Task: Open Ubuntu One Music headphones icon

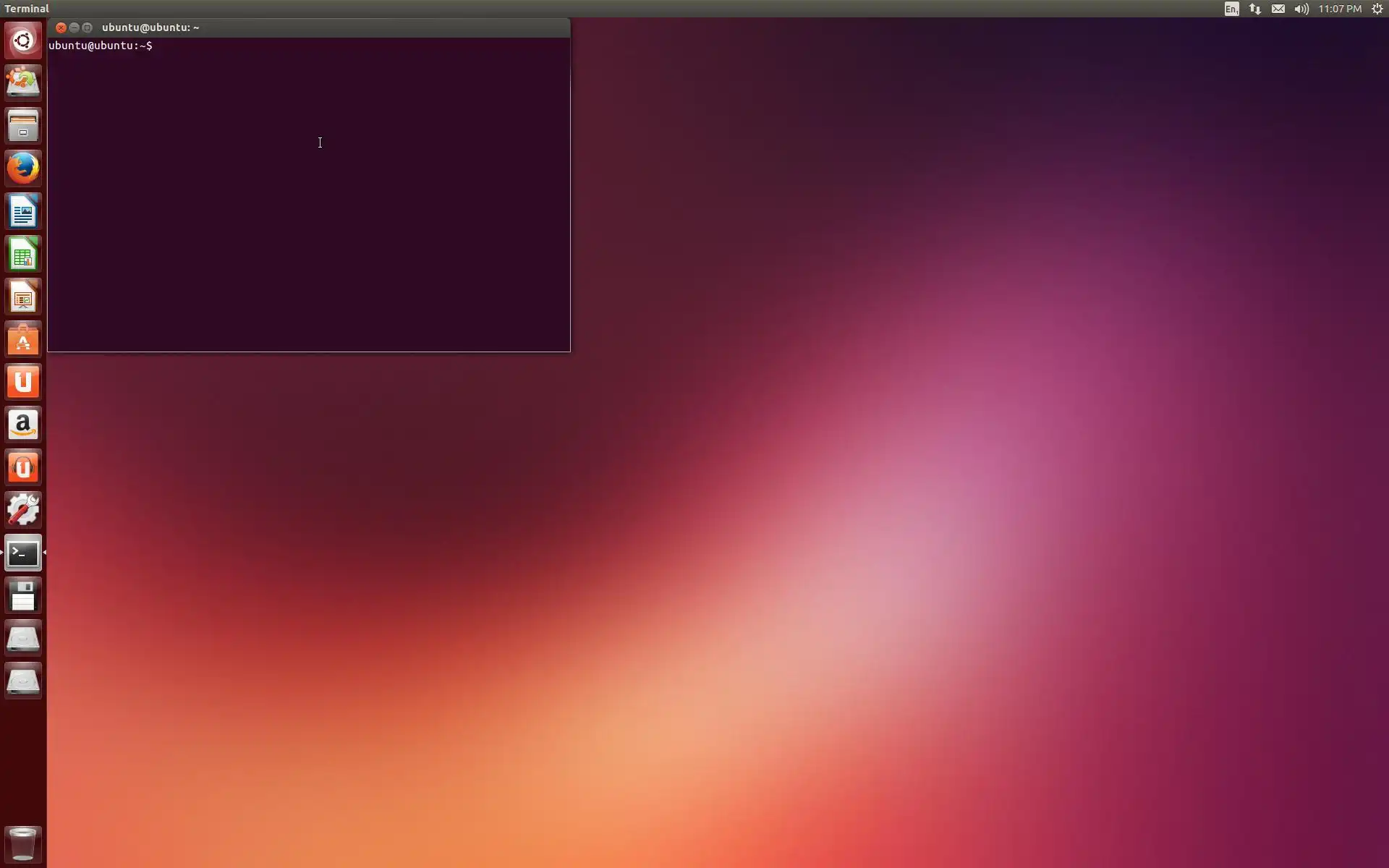Action: pyautogui.click(x=23, y=467)
